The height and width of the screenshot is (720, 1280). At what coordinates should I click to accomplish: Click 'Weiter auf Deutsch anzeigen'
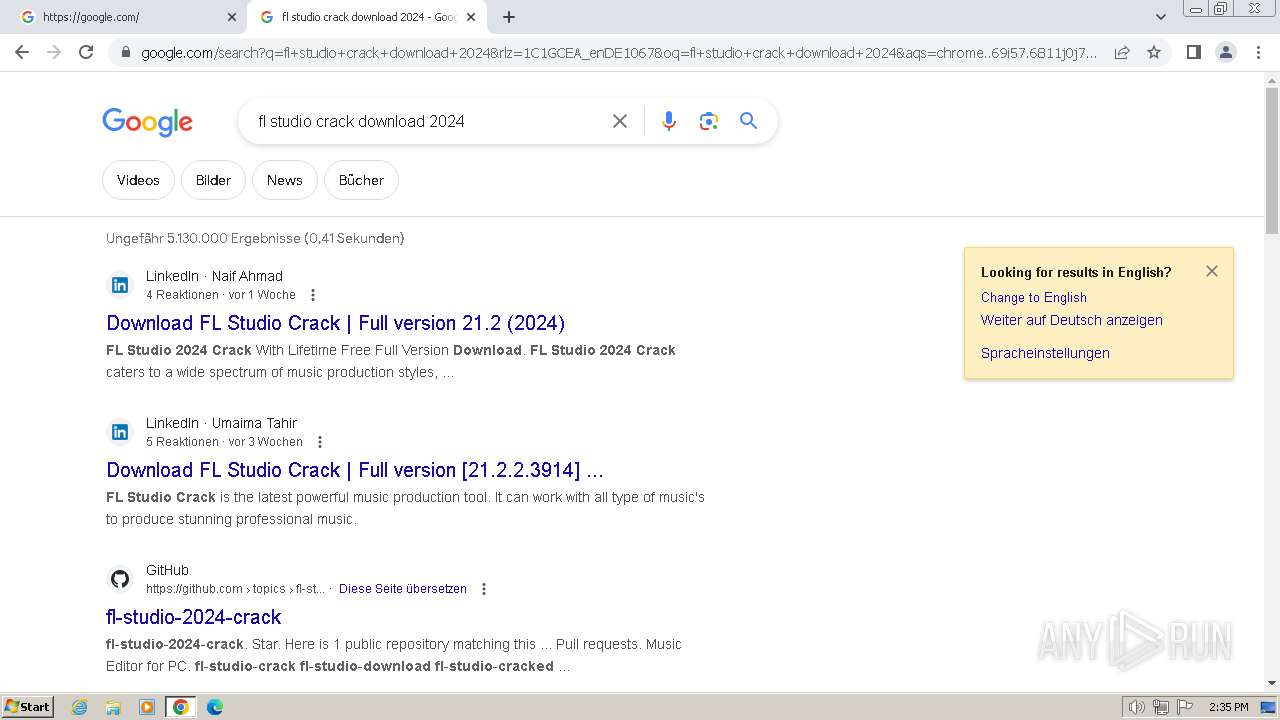coord(1072,320)
